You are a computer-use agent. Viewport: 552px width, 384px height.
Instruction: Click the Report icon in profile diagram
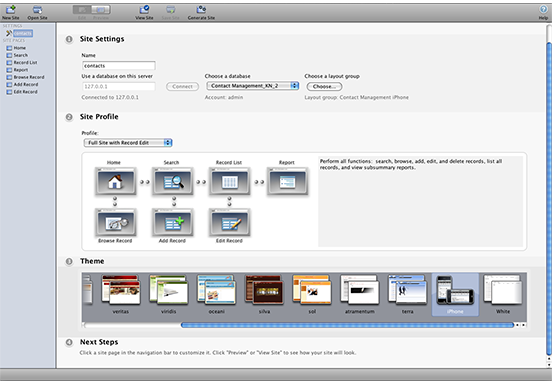tap(287, 181)
